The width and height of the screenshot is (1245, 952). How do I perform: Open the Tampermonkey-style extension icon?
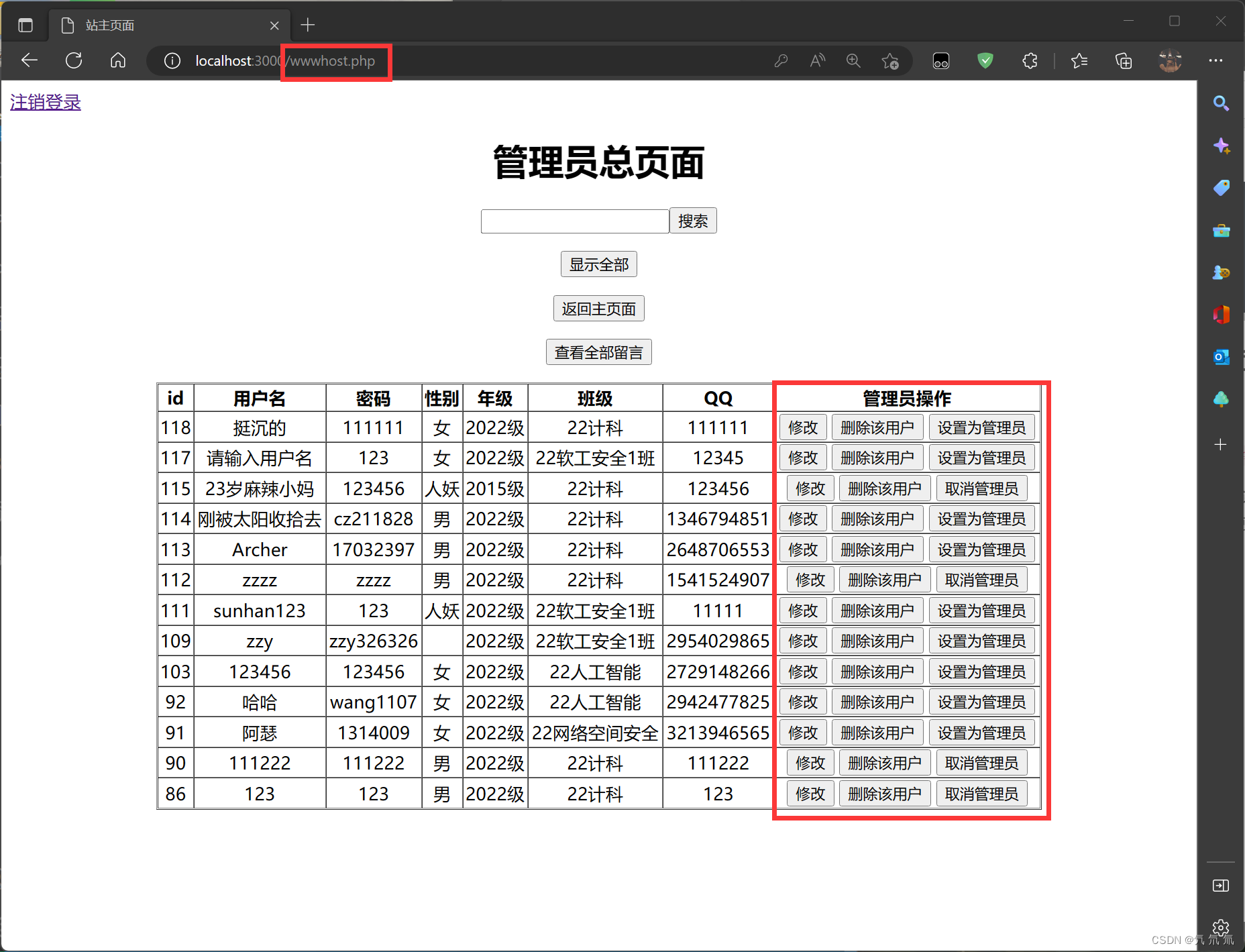(x=941, y=61)
